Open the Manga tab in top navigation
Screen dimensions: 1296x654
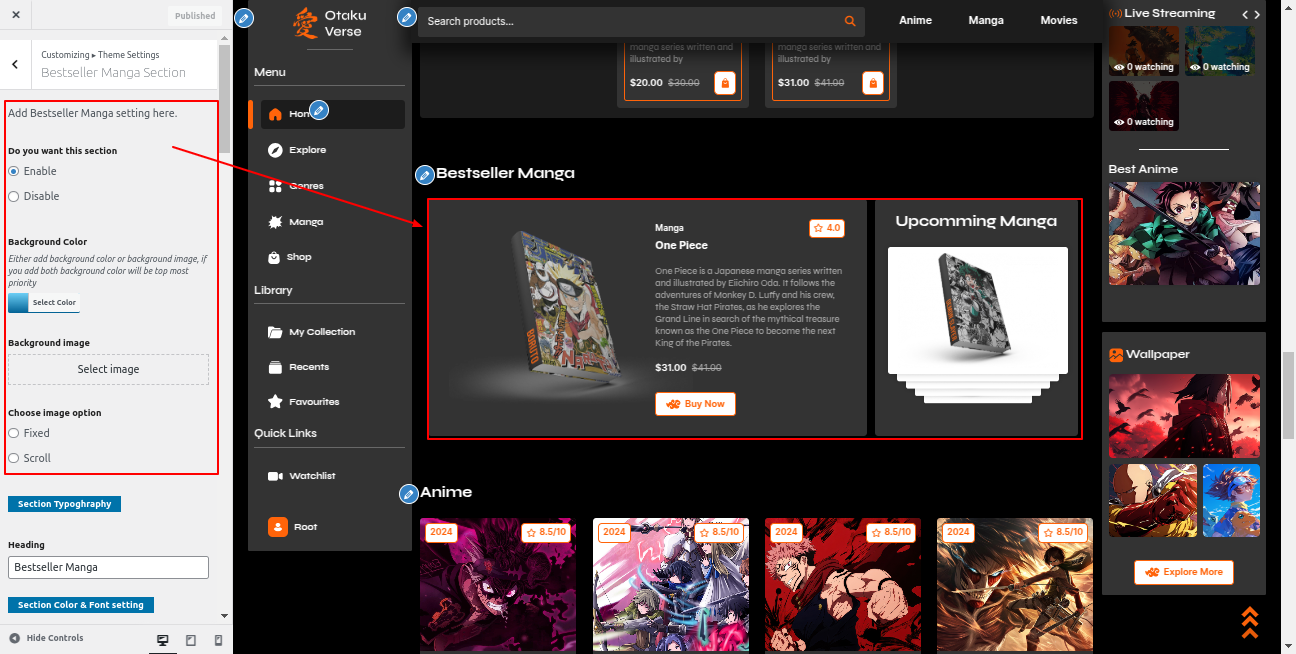[985, 20]
